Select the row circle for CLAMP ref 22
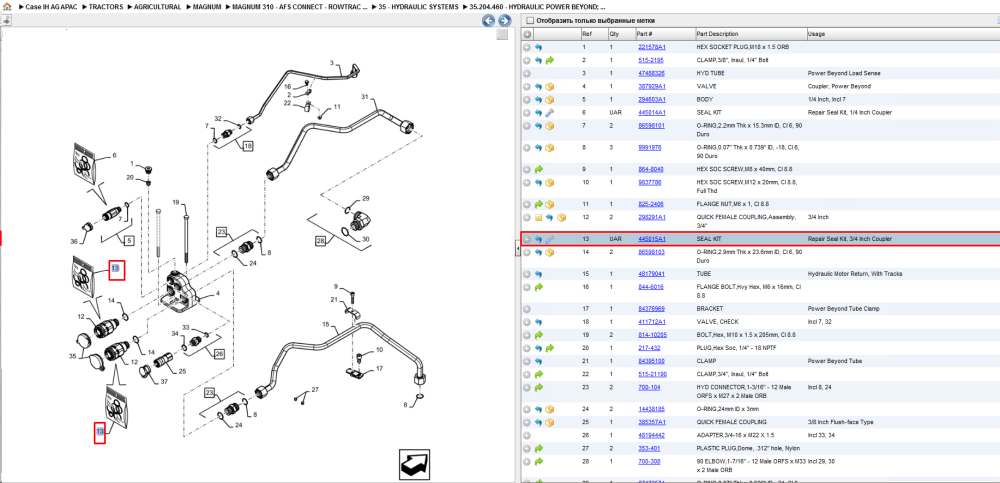Image resolution: width=1000 pixels, height=483 pixels. tap(527, 375)
